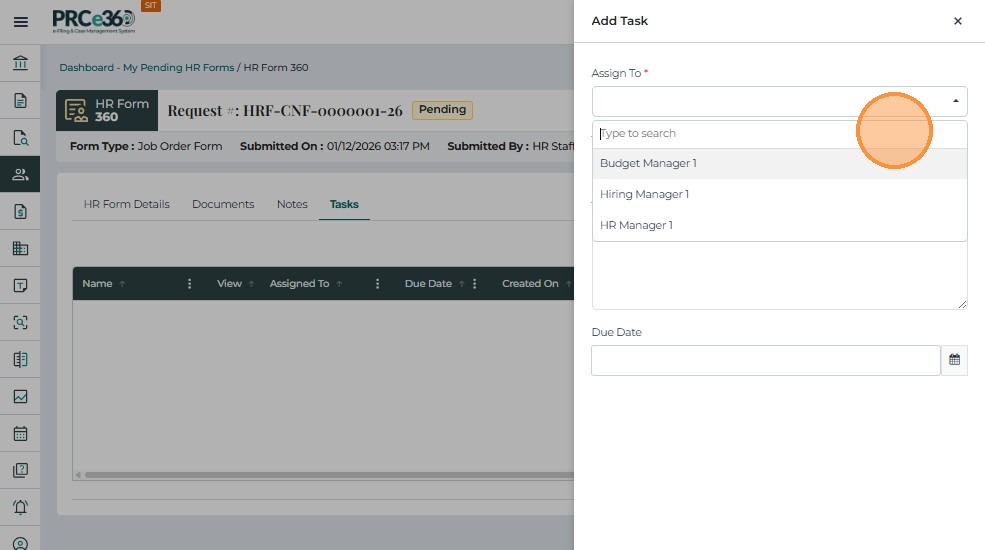Image resolution: width=985 pixels, height=550 pixels.
Task: Select Hiring Manager 1 option
Action: [x=780, y=194]
